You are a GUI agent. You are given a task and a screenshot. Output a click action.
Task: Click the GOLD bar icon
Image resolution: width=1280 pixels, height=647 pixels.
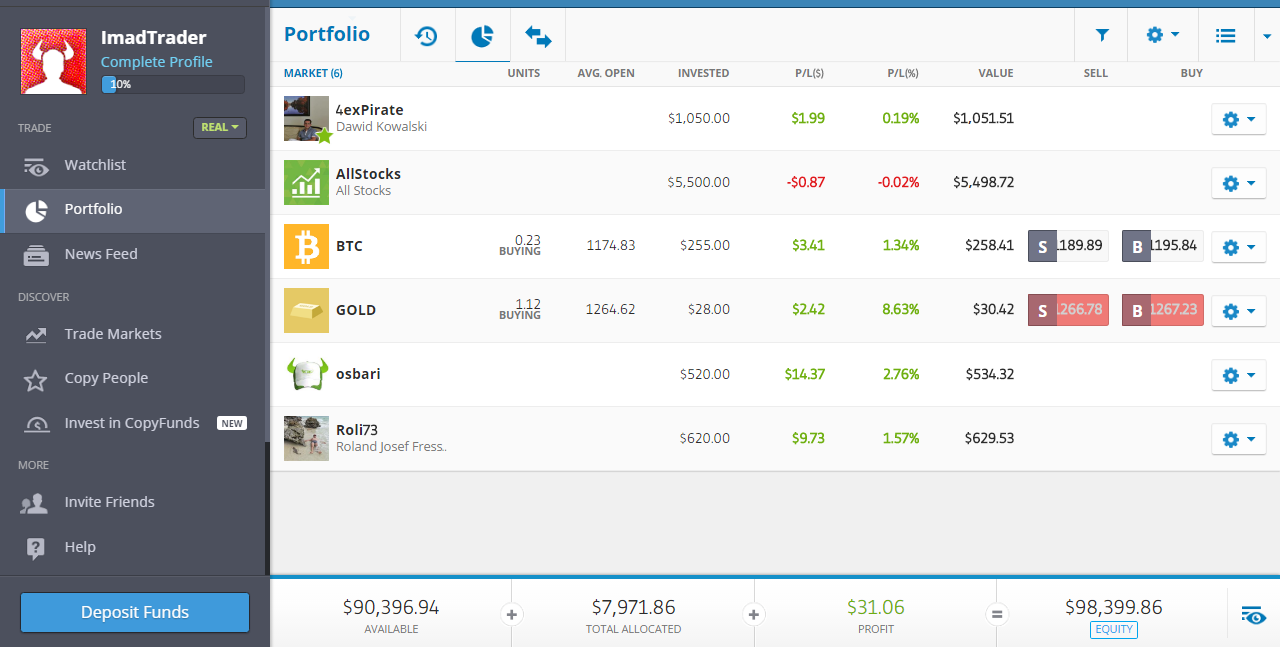point(306,310)
